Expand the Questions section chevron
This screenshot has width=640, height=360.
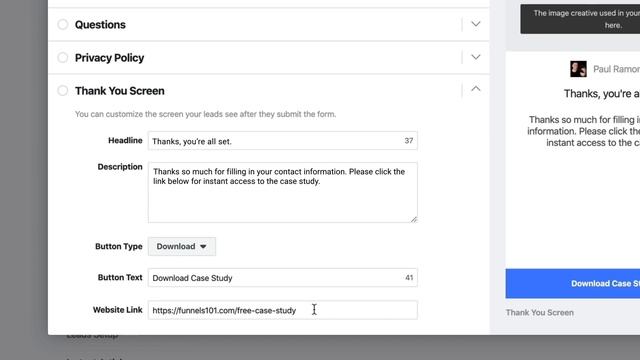(x=476, y=24)
